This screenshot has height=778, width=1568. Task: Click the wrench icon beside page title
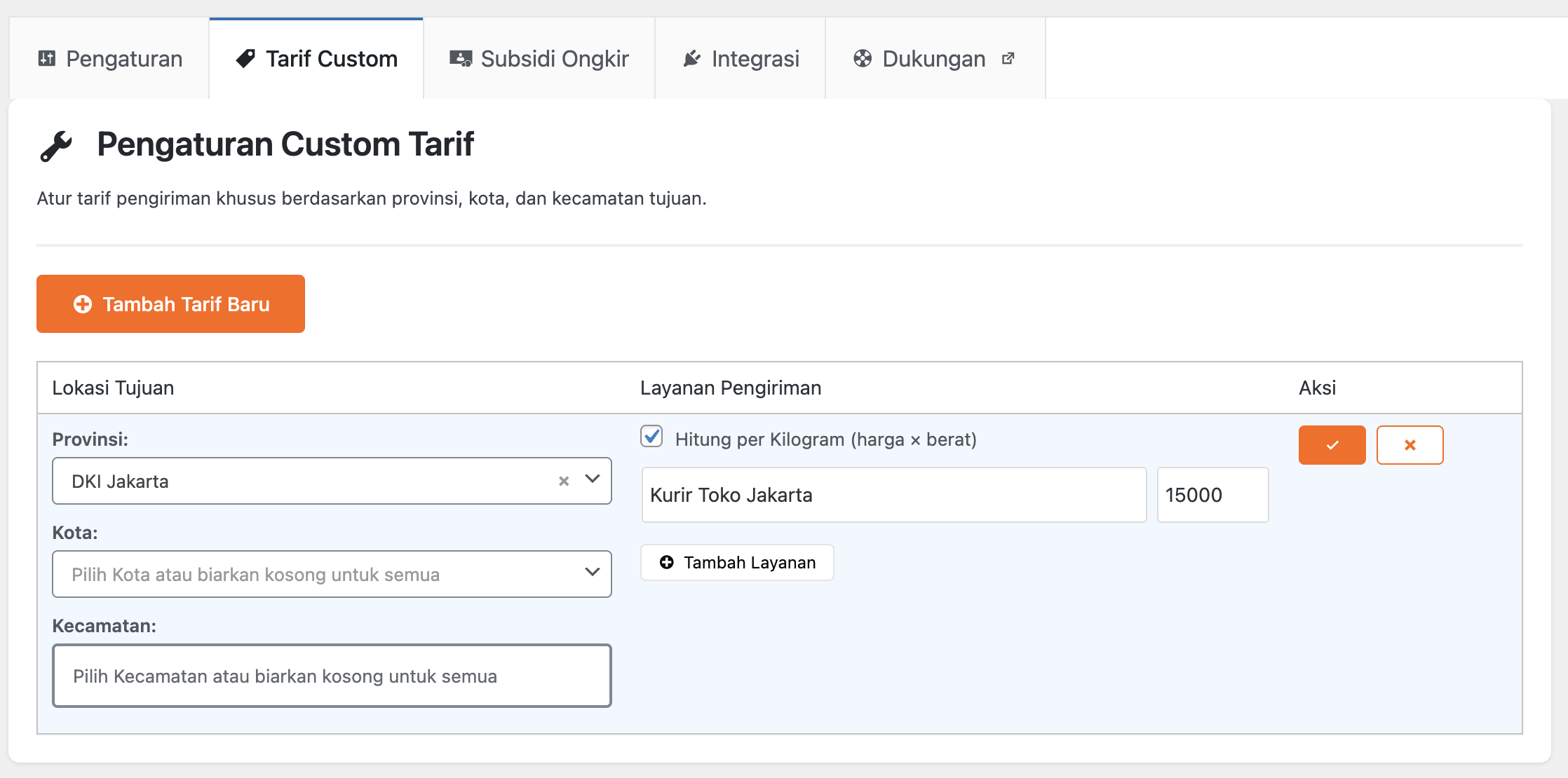pyautogui.click(x=56, y=146)
